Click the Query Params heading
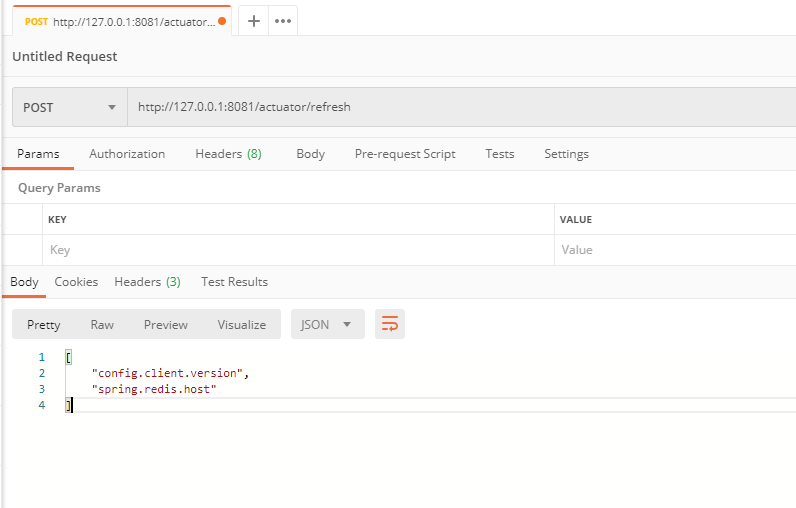The height and width of the screenshot is (508, 796). [x=59, y=188]
